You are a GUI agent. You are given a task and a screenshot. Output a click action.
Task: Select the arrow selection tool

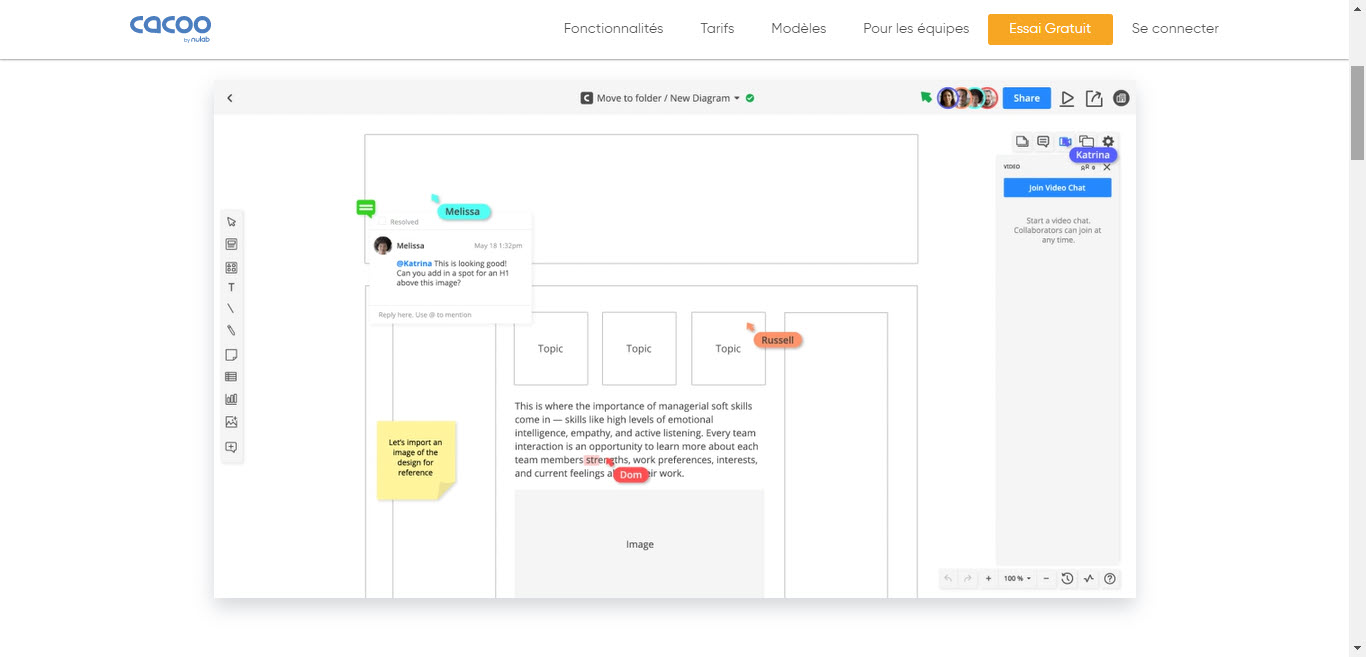point(231,220)
